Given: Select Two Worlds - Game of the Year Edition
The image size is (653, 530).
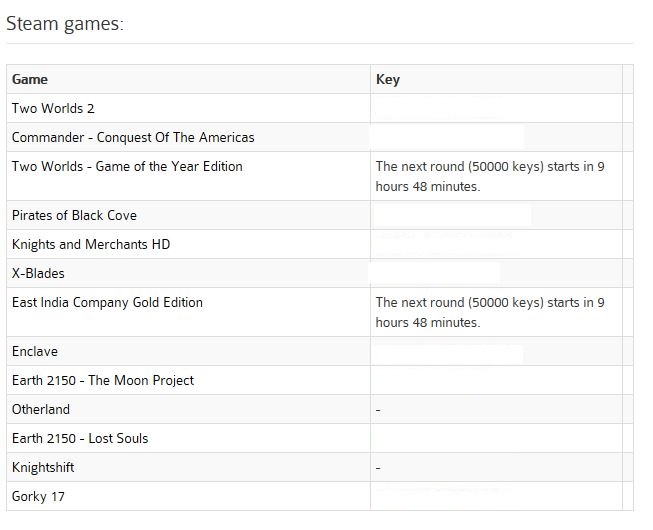Looking at the screenshot, I should (127, 167).
